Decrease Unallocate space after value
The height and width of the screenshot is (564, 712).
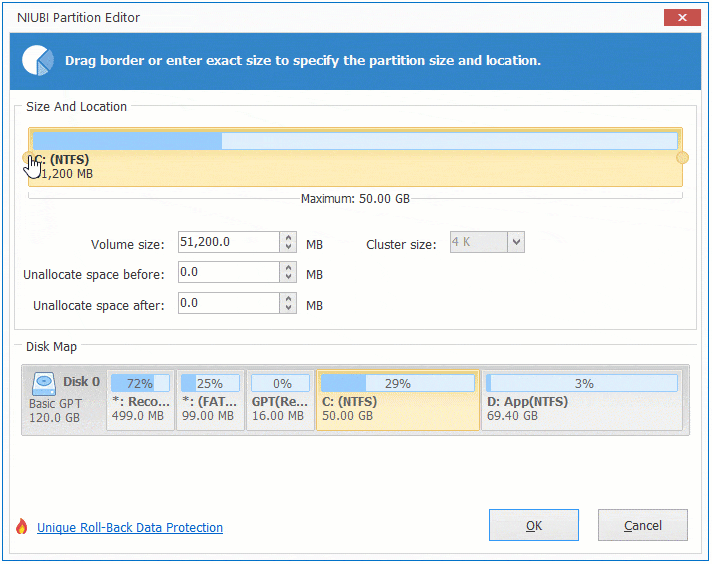click(288, 308)
